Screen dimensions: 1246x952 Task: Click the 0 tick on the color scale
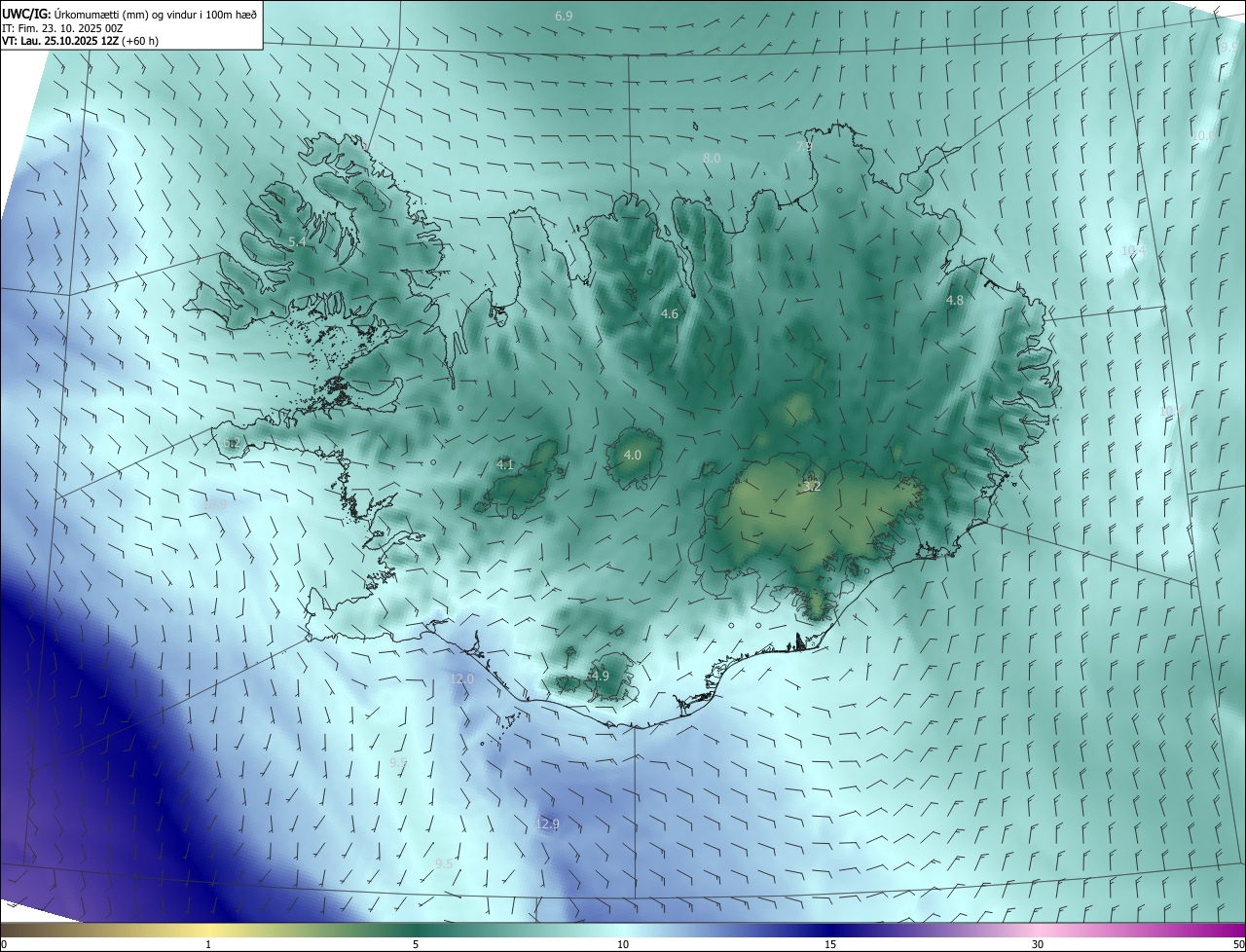(x=4, y=944)
